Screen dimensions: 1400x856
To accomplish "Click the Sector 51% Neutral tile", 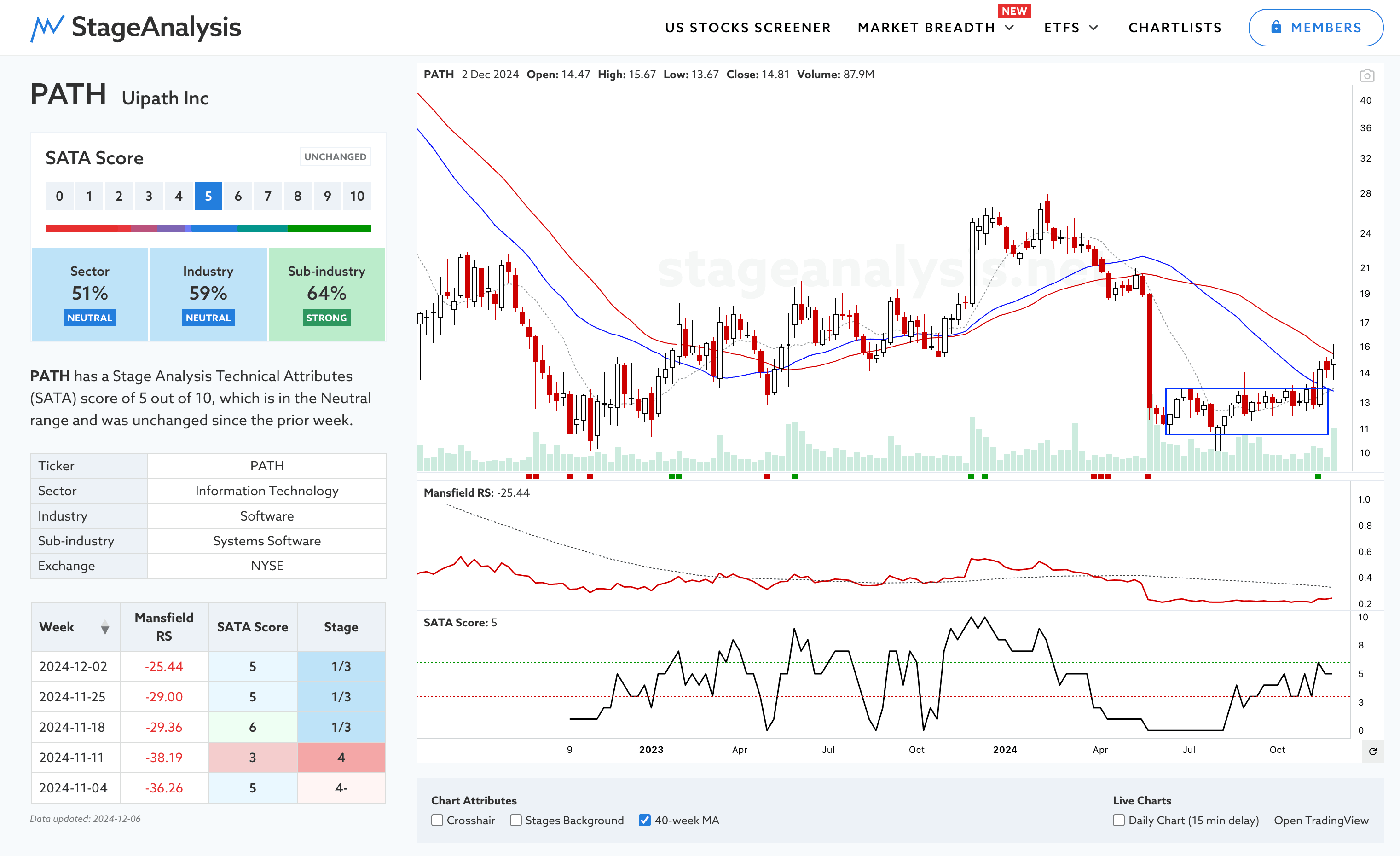I will point(90,294).
